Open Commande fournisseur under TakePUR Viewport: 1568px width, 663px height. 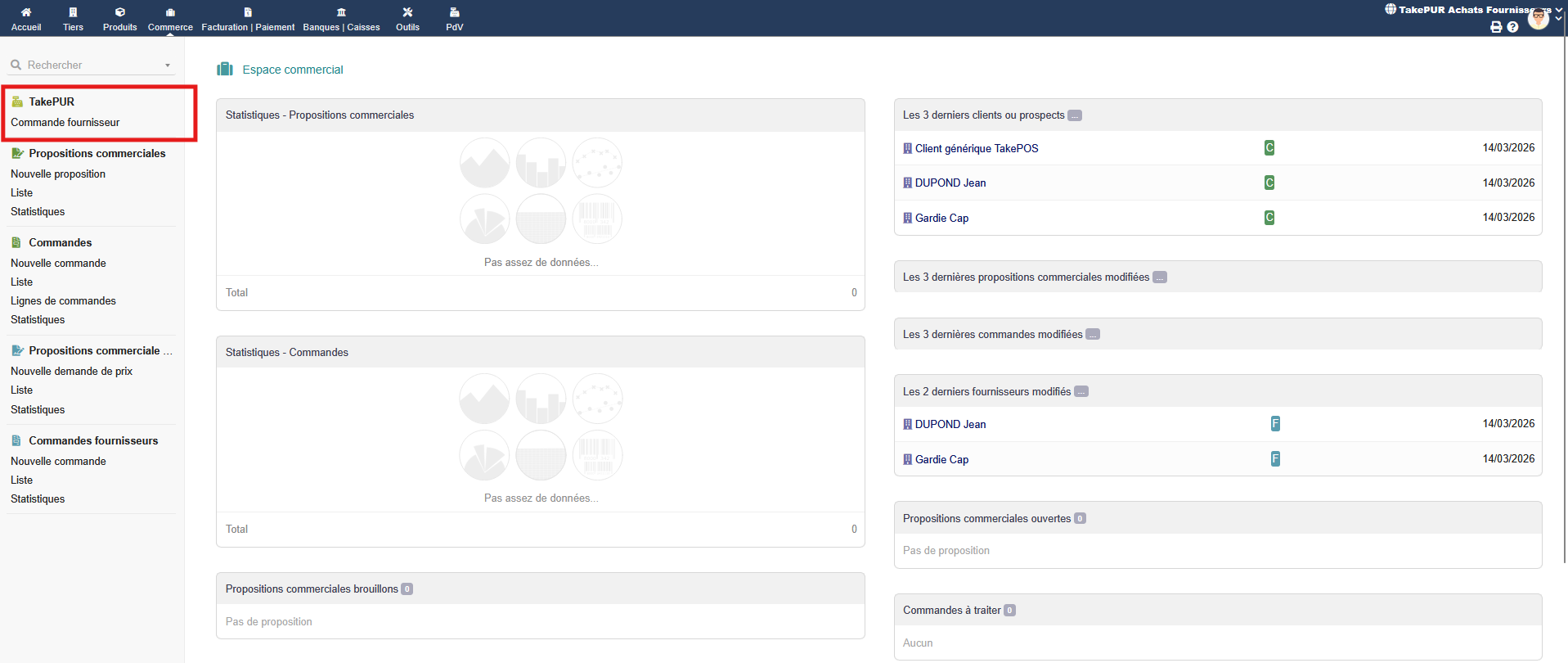point(65,123)
